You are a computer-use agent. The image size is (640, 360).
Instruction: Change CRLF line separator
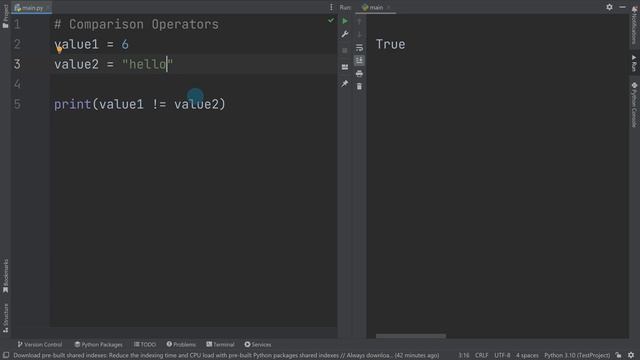point(481,356)
